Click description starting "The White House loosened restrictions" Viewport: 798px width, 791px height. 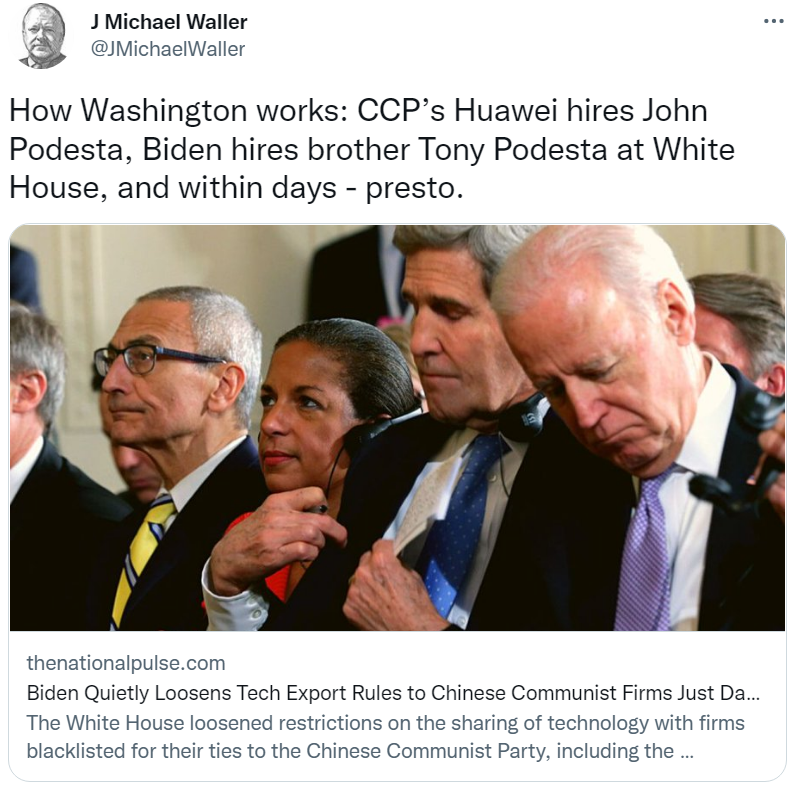[385, 737]
